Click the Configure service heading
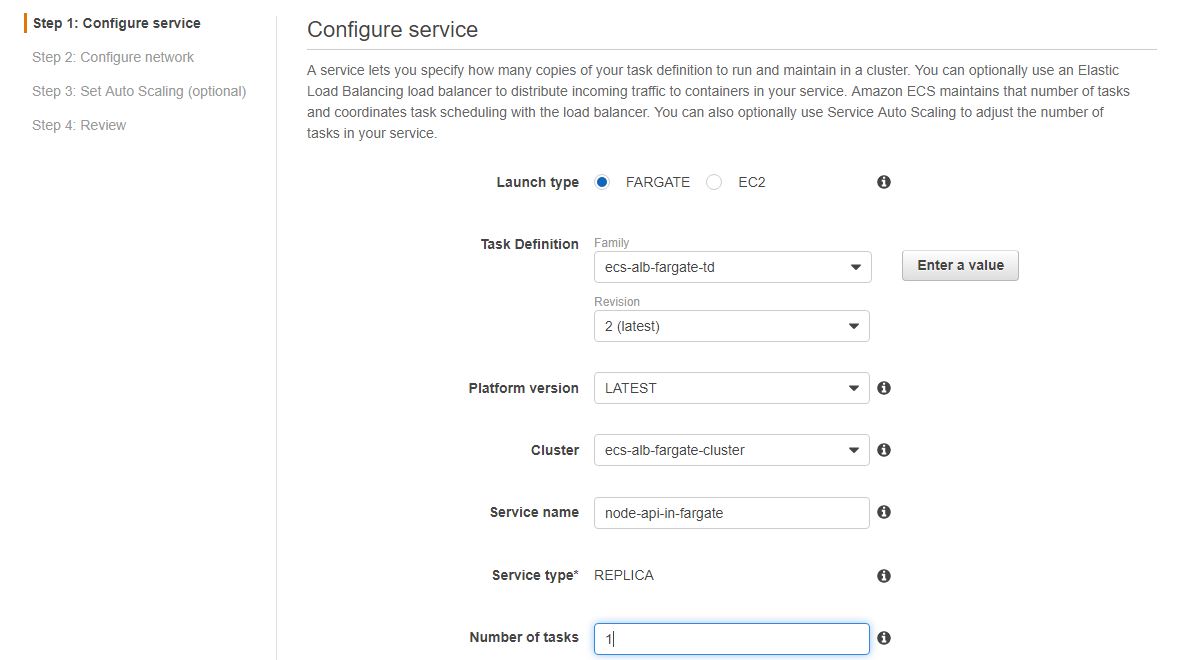 click(393, 29)
